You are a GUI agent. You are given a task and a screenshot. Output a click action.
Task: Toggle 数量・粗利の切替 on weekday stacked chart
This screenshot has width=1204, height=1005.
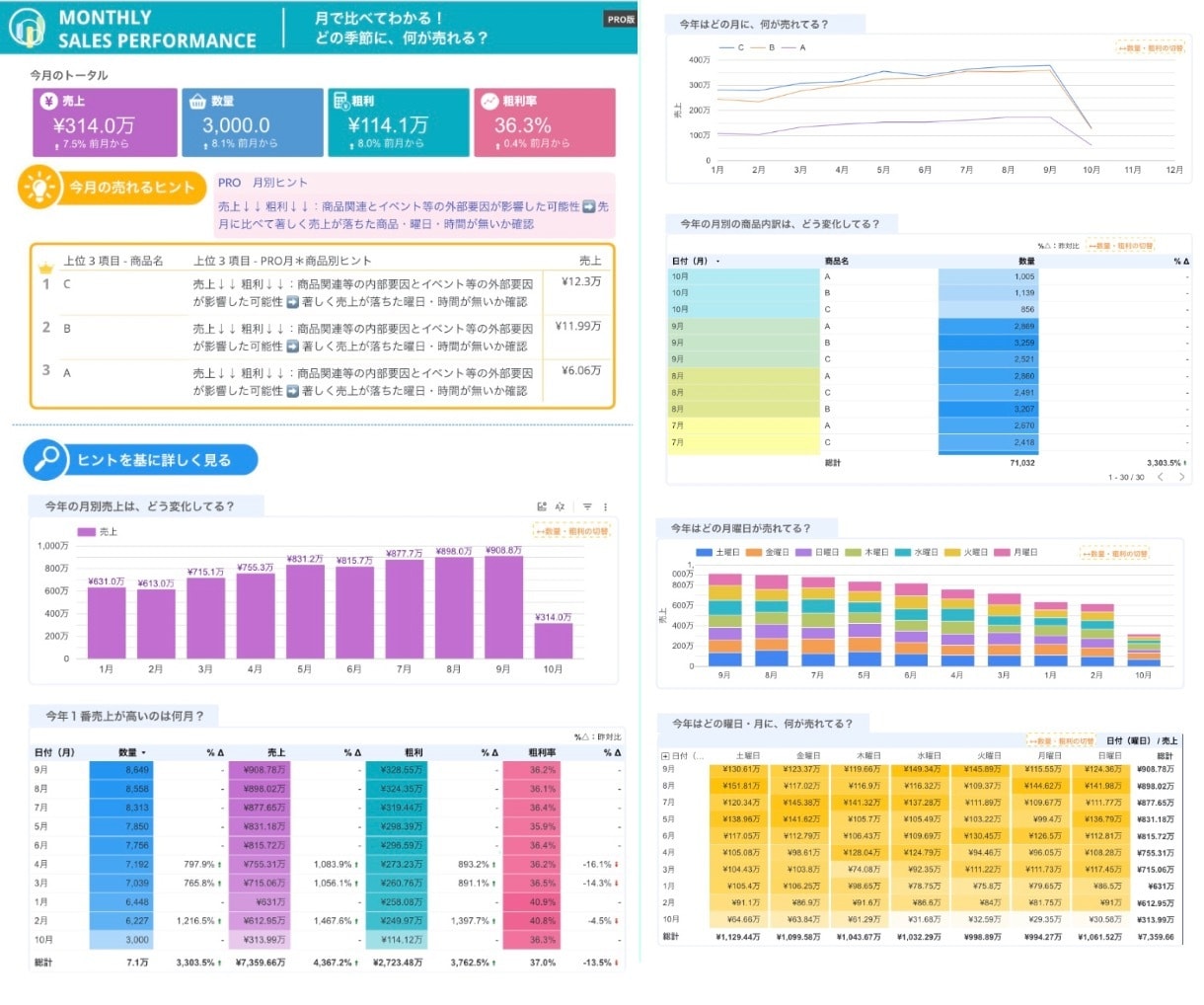1114,554
